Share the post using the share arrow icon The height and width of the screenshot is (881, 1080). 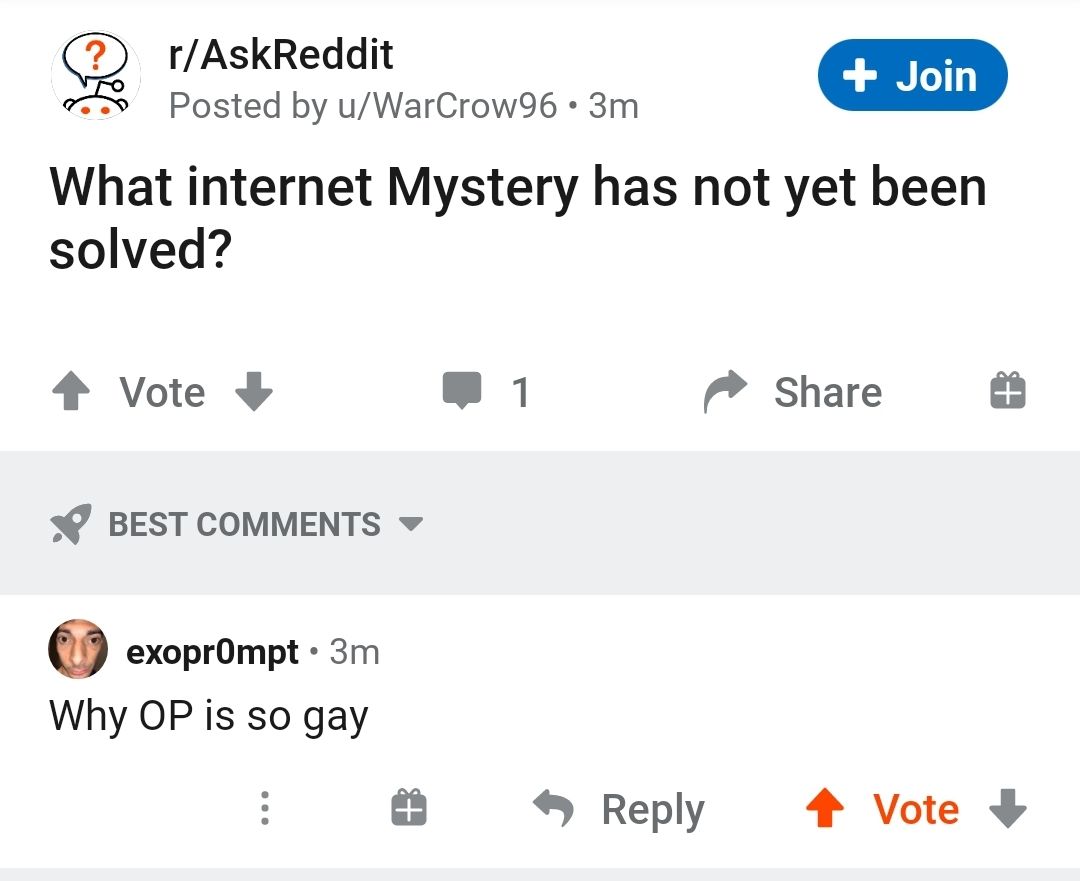(729, 392)
